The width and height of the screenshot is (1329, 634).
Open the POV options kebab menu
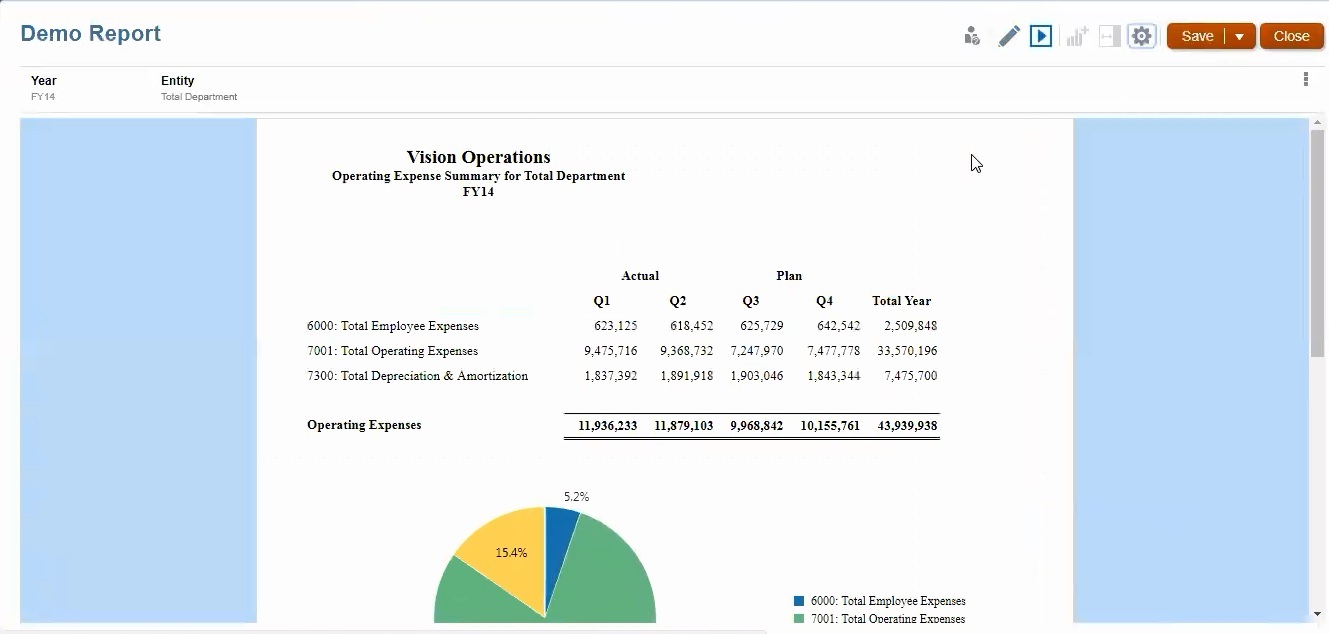(x=1305, y=79)
